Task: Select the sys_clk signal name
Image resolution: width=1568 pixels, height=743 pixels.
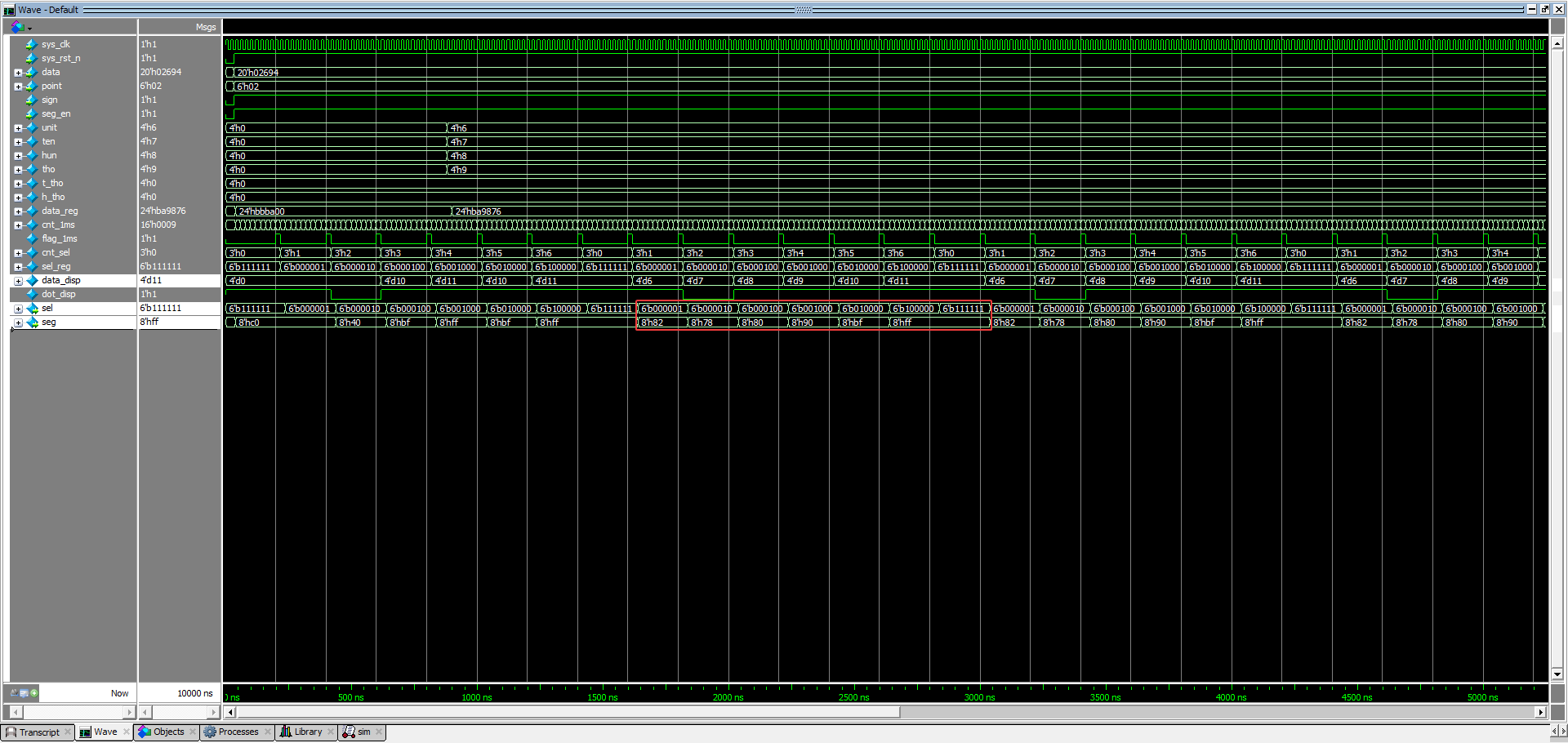Action: 56,44
